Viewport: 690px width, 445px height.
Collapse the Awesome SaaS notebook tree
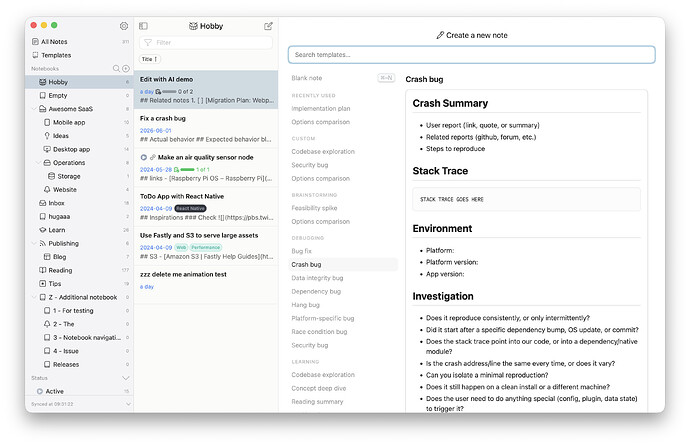[x=34, y=109]
